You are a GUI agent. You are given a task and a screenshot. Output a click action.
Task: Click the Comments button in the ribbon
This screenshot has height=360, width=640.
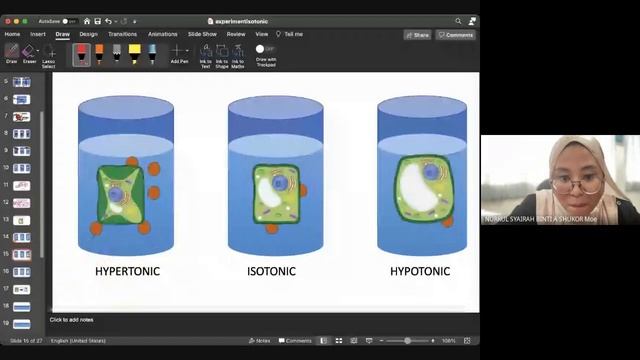point(456,35)
